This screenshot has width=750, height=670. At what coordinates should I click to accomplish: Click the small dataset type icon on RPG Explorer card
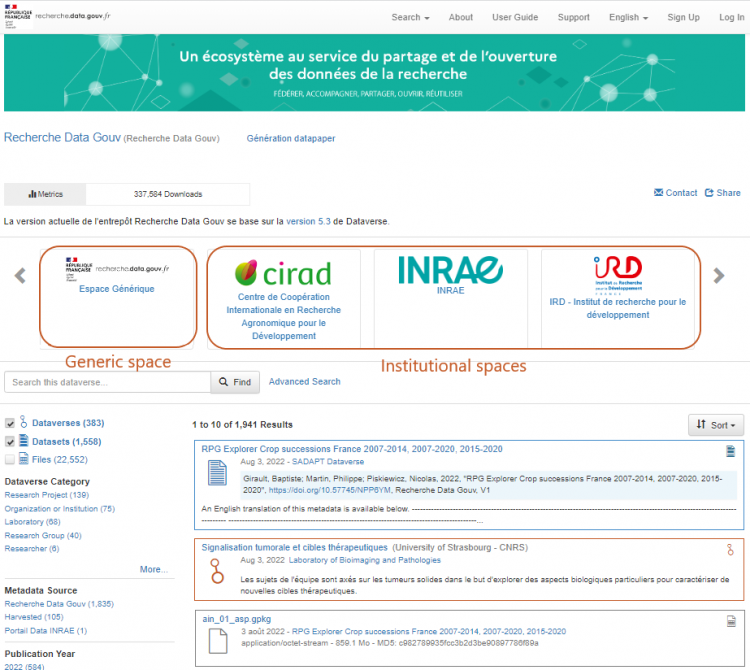[730, 451]
